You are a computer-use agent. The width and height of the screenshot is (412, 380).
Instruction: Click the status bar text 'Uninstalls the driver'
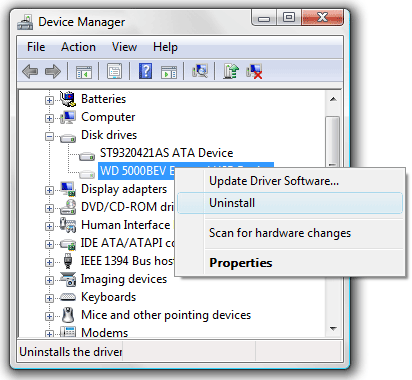click(x=71, y=352)
